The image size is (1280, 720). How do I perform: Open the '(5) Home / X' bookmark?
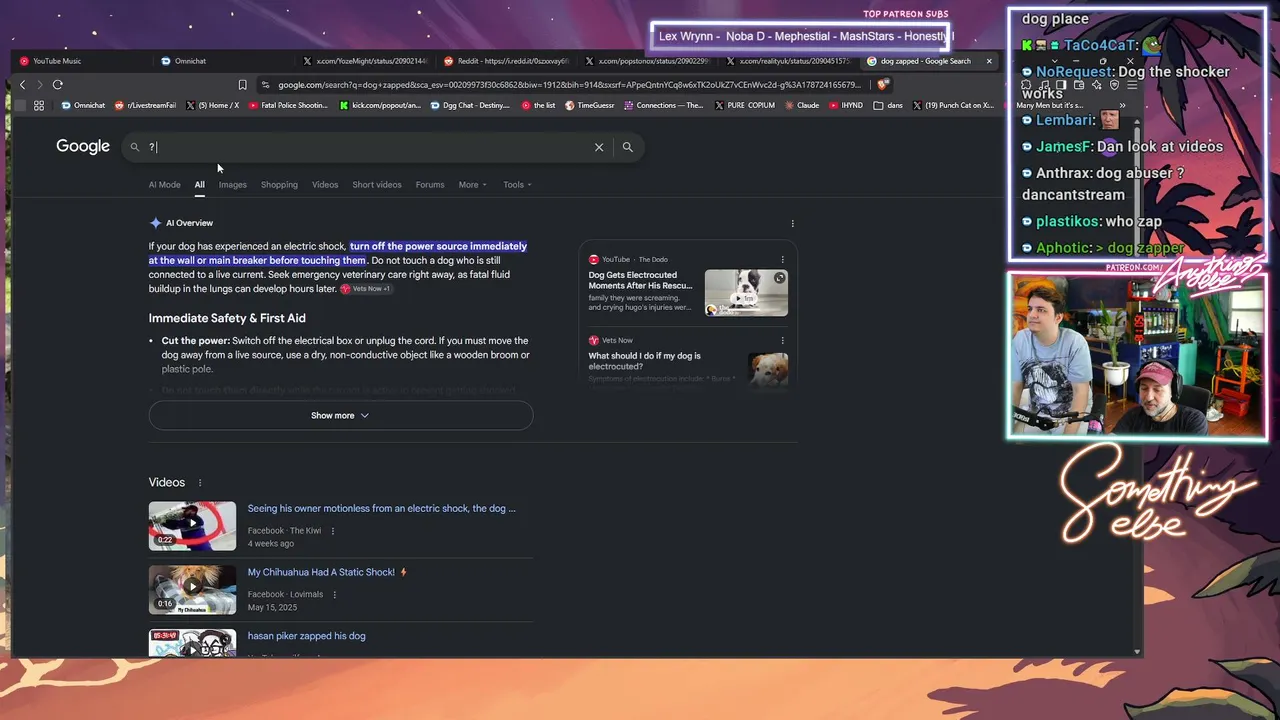[x=213, y=105]
